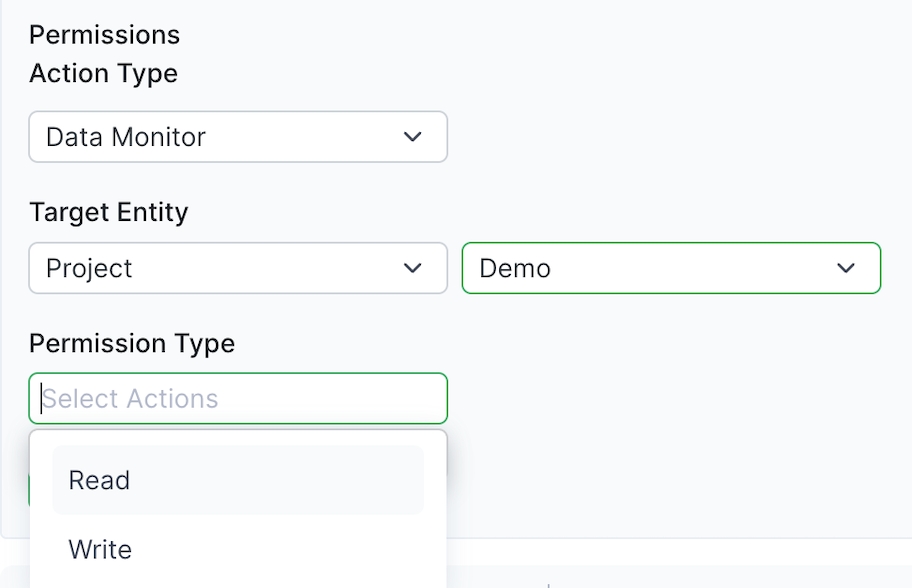This screenshot has width=912, height=588.
Task: Click the chevron arrow in Demo dropdown
Action: point(846,268)
